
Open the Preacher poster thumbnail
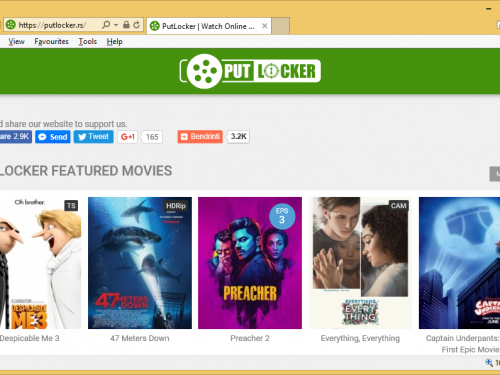pyautogui.click(x=250, y=263)
